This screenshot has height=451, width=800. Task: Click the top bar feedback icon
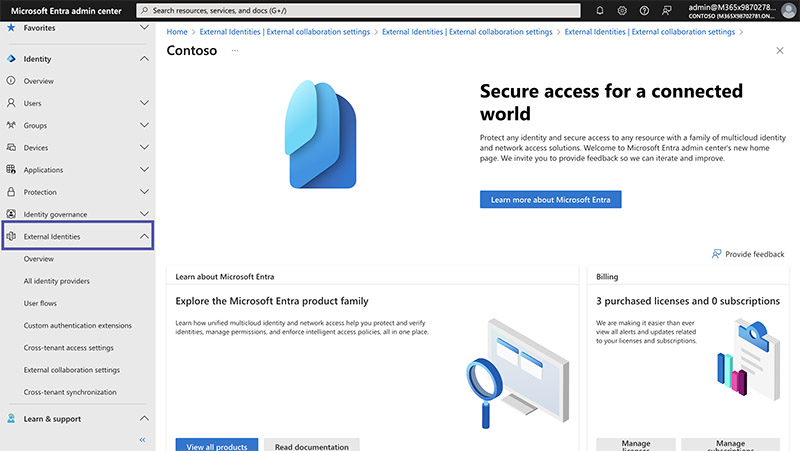tap(667, 11)
